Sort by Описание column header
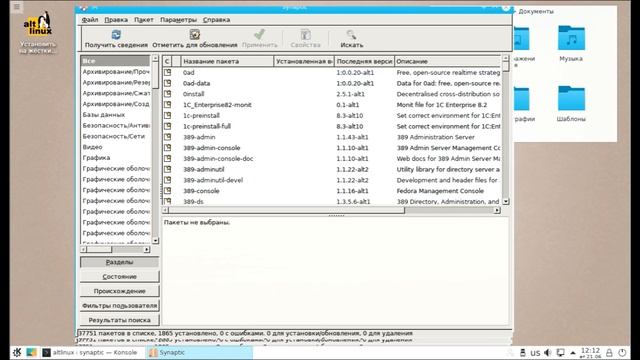This screenshot has height=360, width=640. [x=448, y=61]
